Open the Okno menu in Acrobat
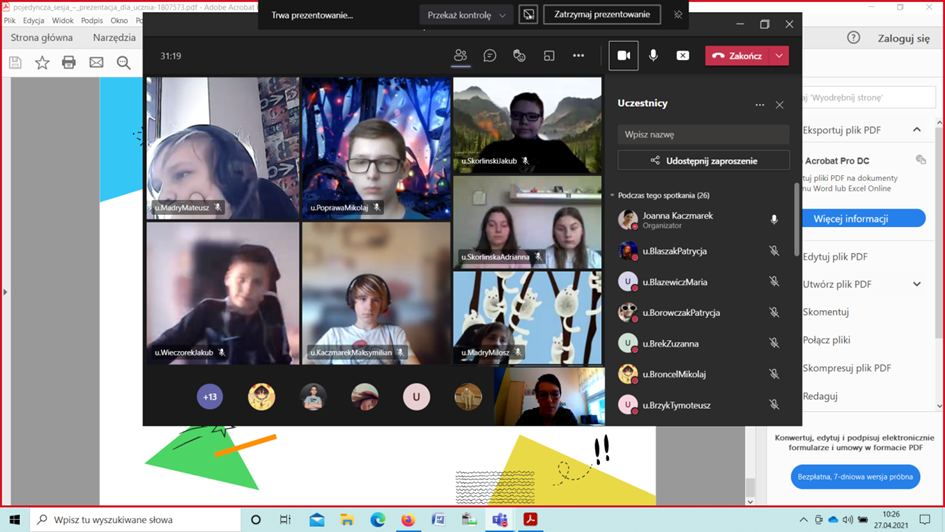This screenshot has width=945, height=532. pyautogui.click(x=119, y=20)
